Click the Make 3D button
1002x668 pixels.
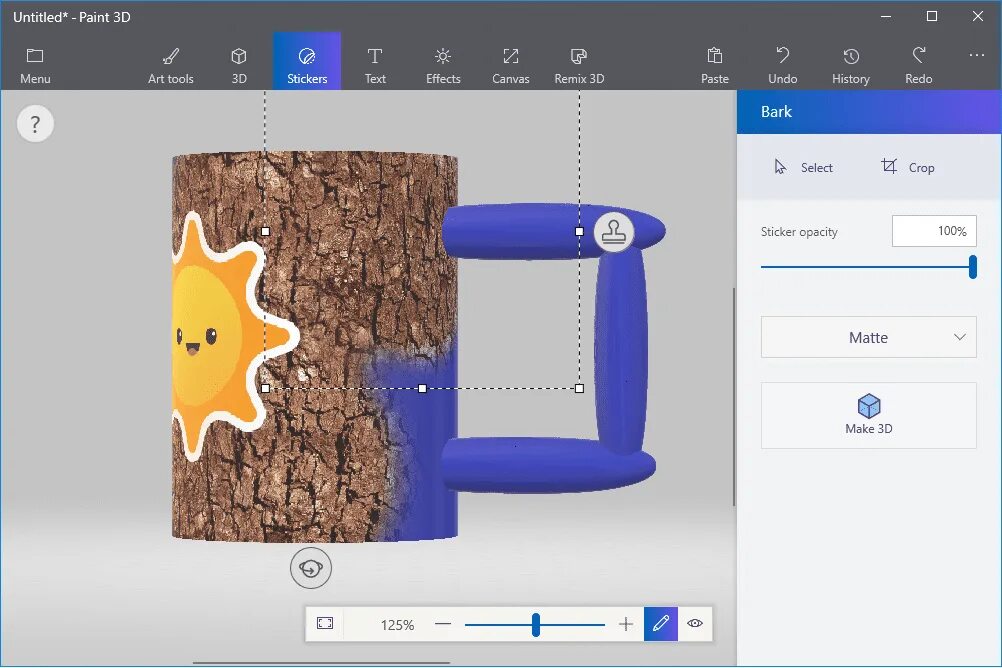(868, 416)
